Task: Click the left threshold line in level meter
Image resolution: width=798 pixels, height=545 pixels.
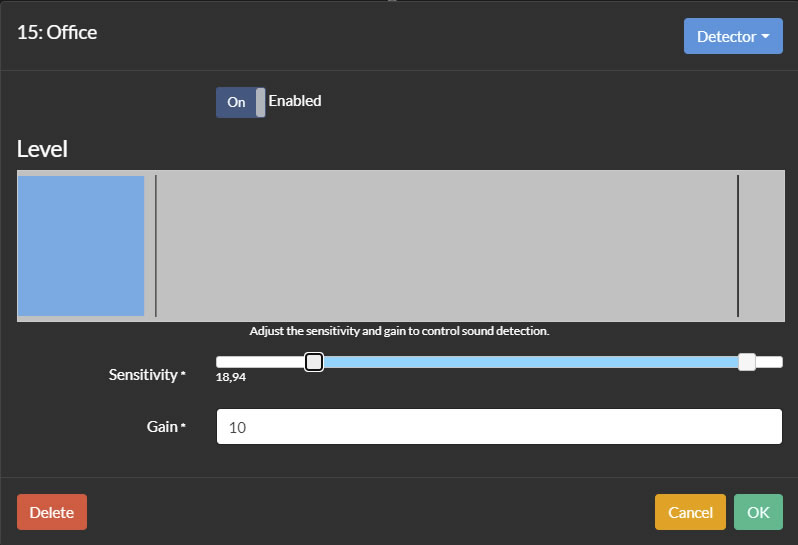Action: tap(156, 246)
